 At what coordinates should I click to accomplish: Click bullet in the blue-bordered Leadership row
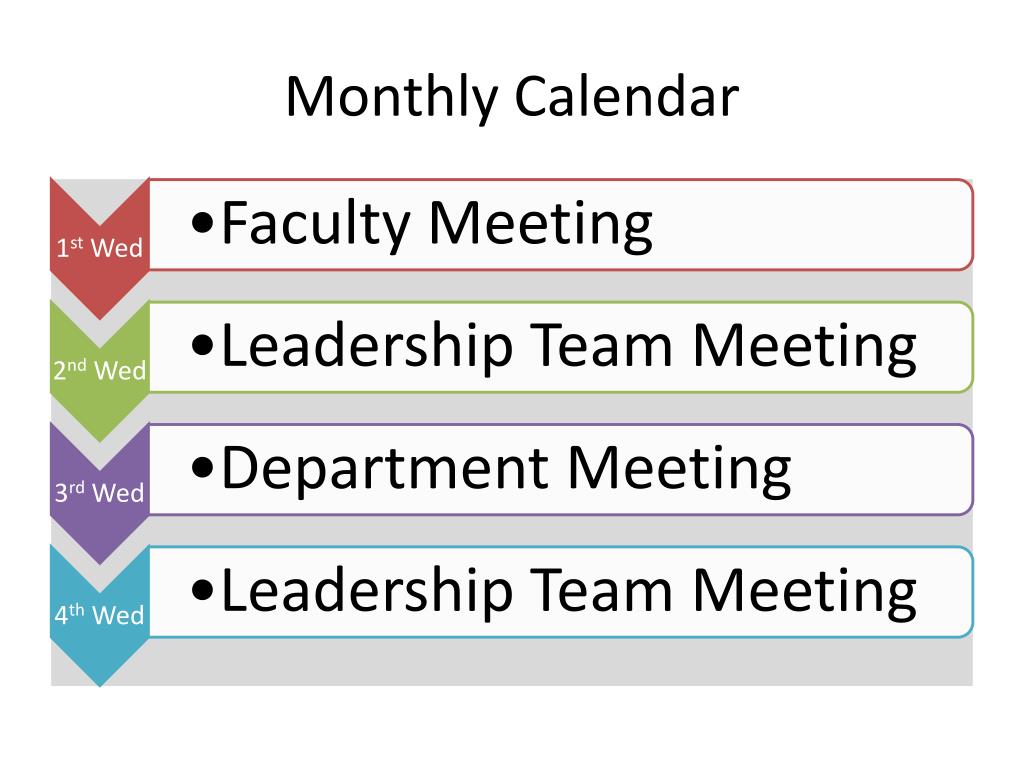tap(203, 590)
